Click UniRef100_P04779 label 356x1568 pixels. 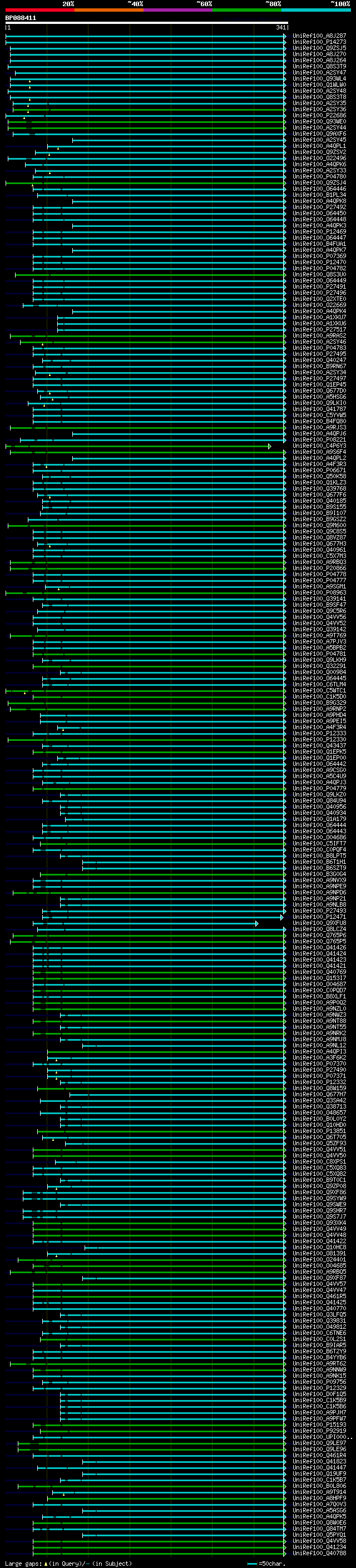[319, 788]
